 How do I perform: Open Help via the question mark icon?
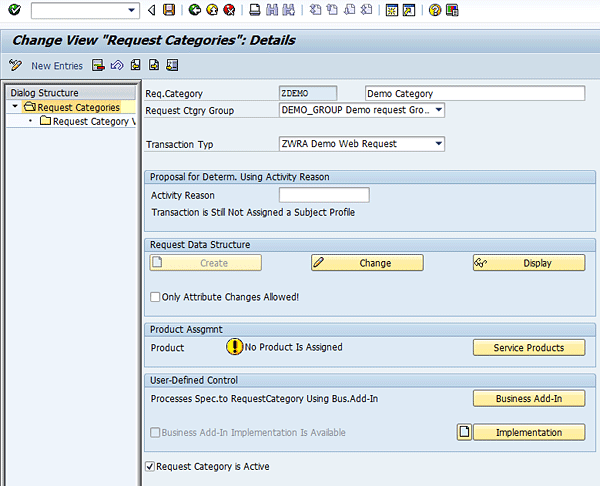(x=435, y=10)
